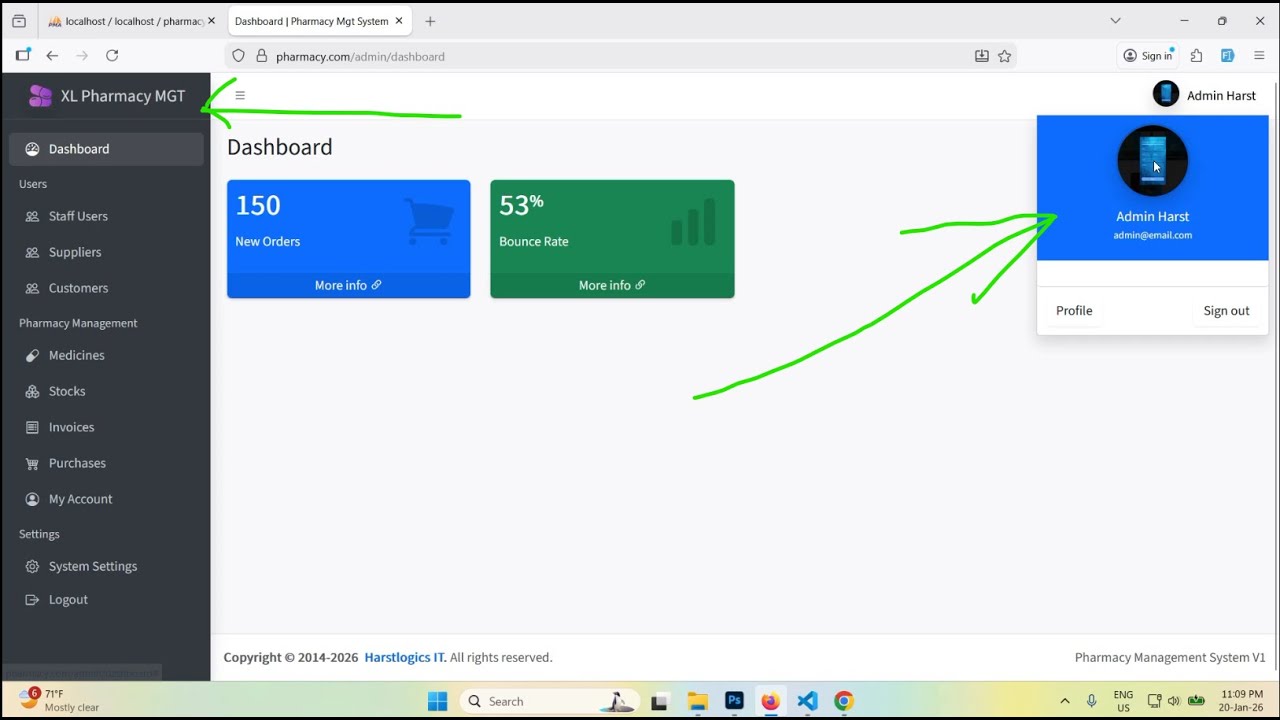1280x720 pixels.
Task: Open the Medicines page
Action: 106,355
